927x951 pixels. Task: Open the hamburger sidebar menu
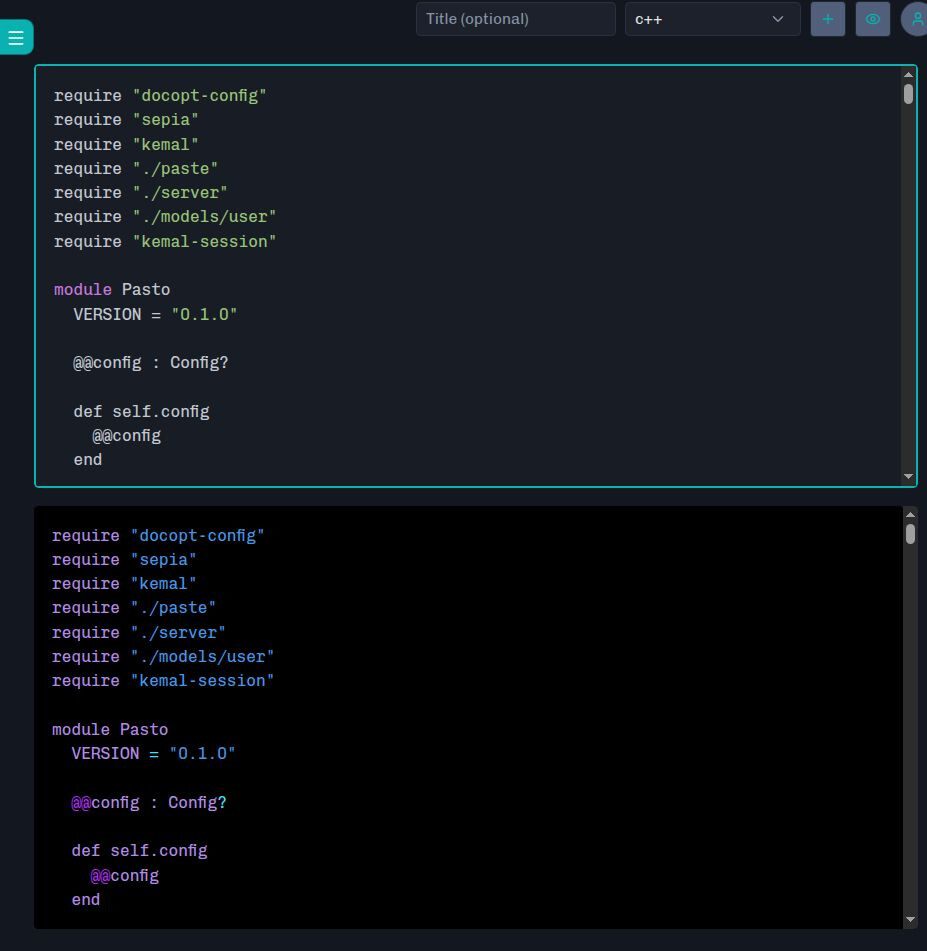click(x=16, y=38)
